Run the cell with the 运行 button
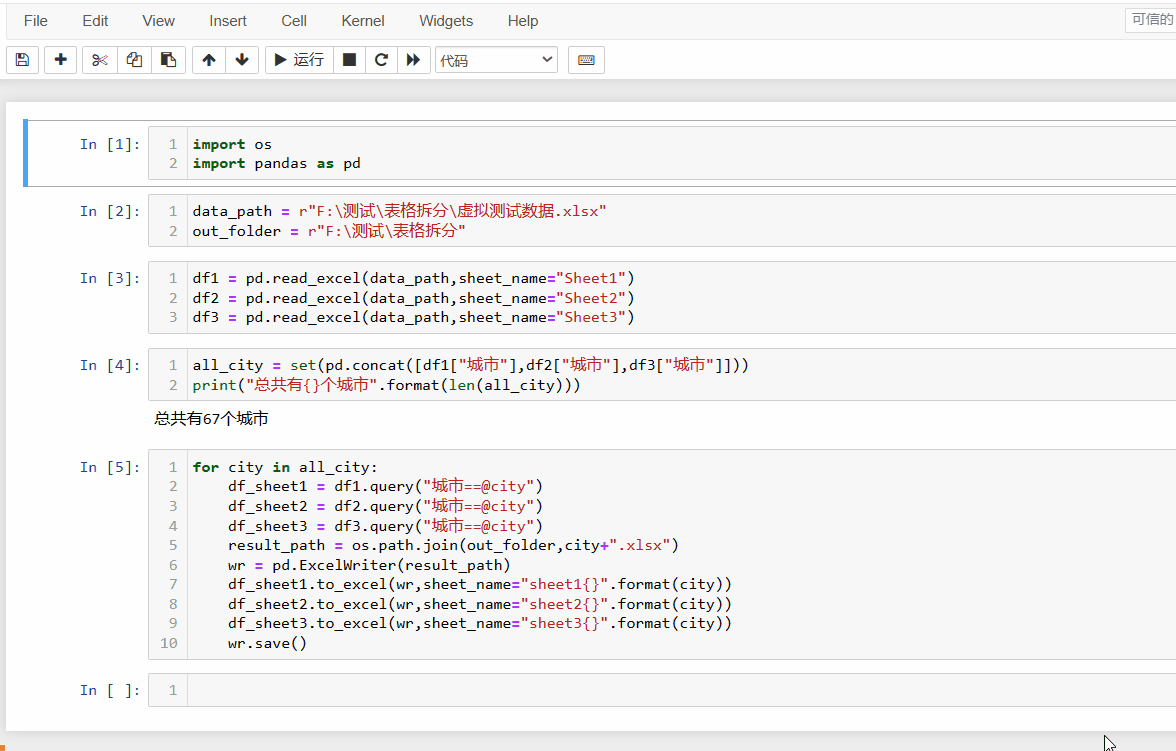 tap(299, 60)
